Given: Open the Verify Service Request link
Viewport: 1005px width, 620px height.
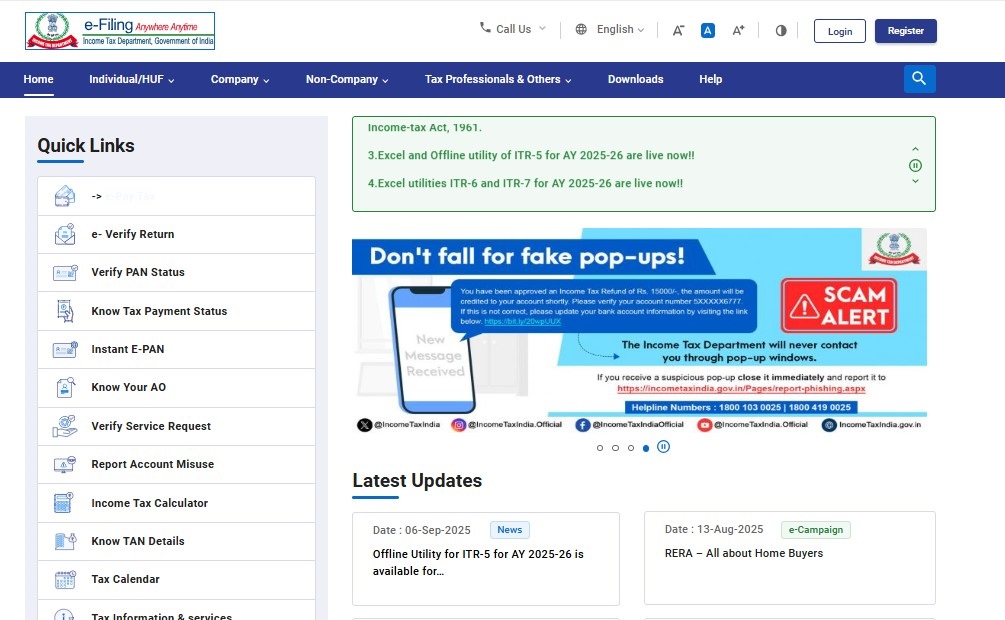Looking at the screenshot, I should (x=151, y=426).
